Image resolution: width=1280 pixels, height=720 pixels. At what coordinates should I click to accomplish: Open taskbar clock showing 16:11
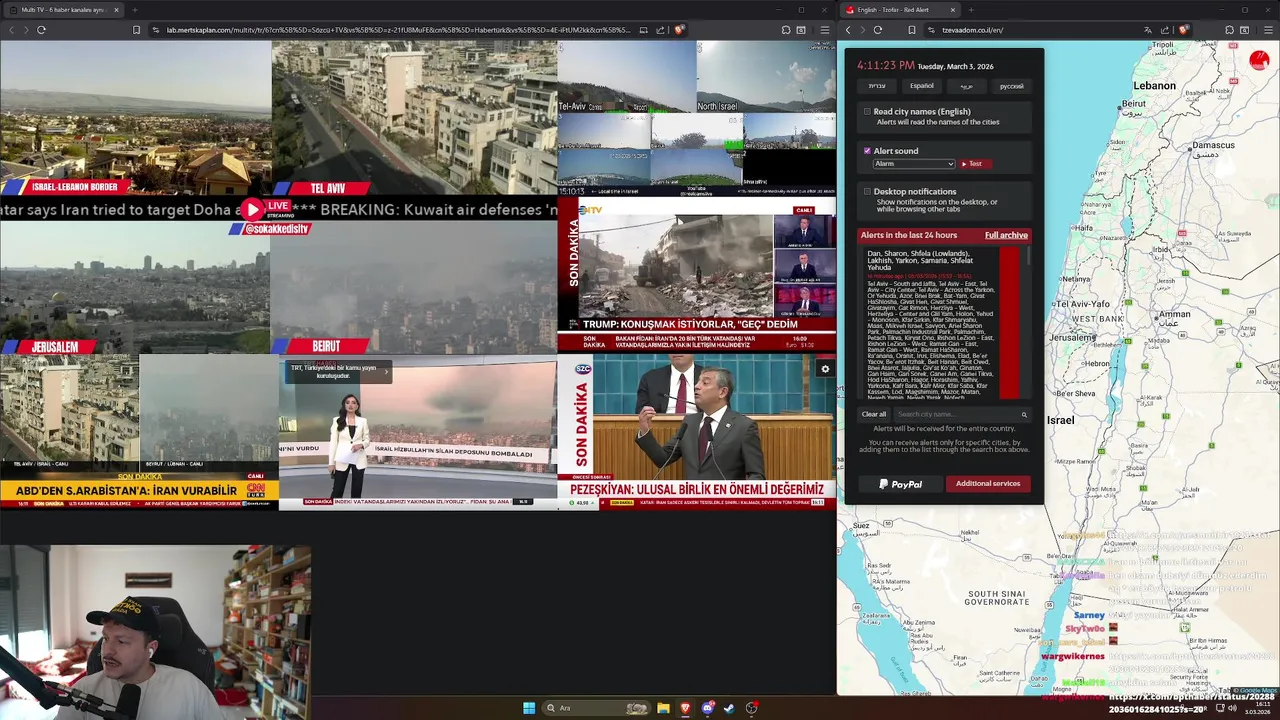tap(1257, 708)
